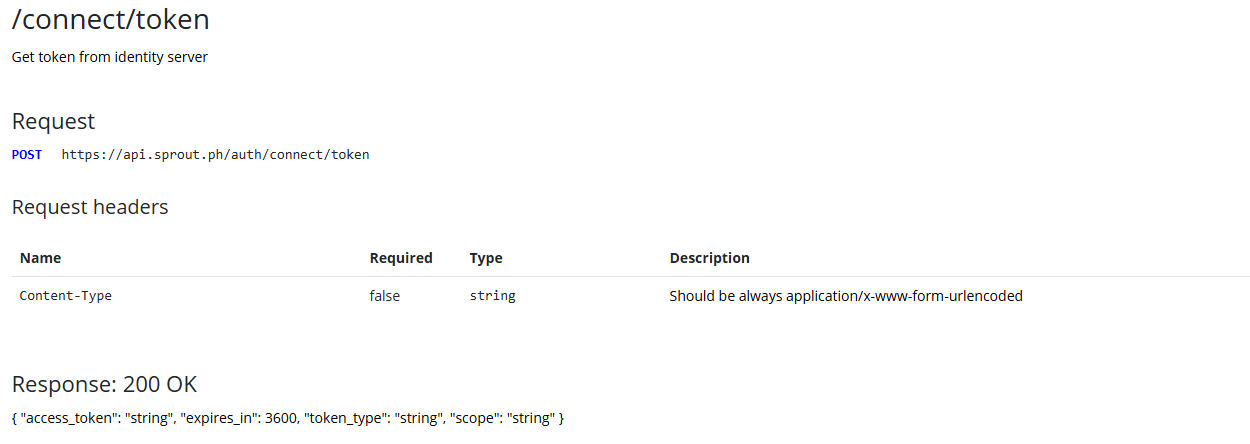Image resolution: width=1250 pixels, height=444 pixels.
Task: Click the api.sprout.ph token endpoint URL
Action: point(215,155)
